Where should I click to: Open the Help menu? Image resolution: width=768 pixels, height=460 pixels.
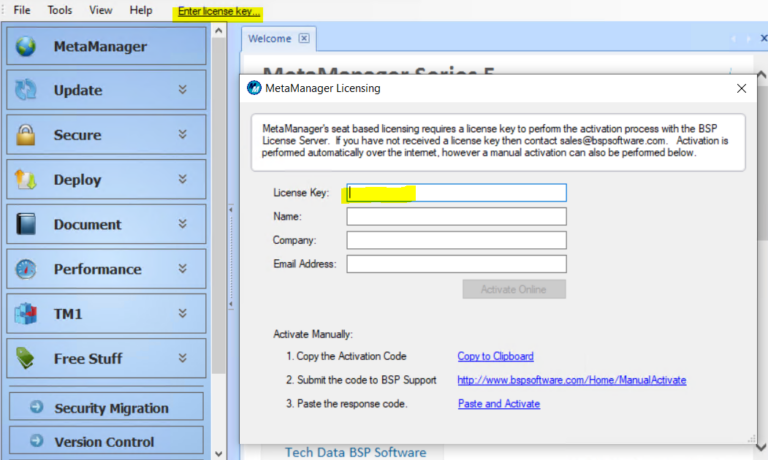pyautogui.click(x=141, y=10)
